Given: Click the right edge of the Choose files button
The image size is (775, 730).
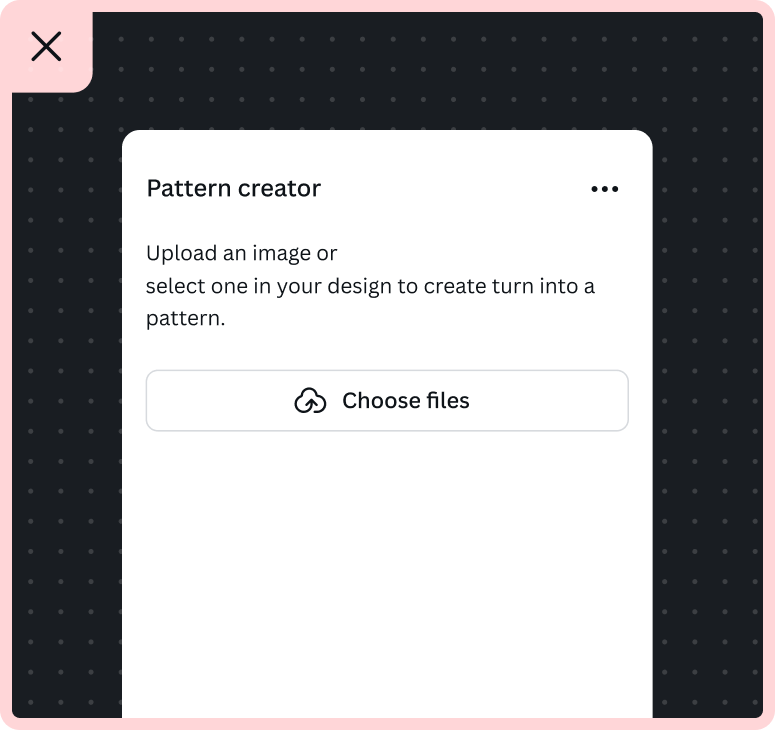Looking at the screenshot, I should coord(627,400).
